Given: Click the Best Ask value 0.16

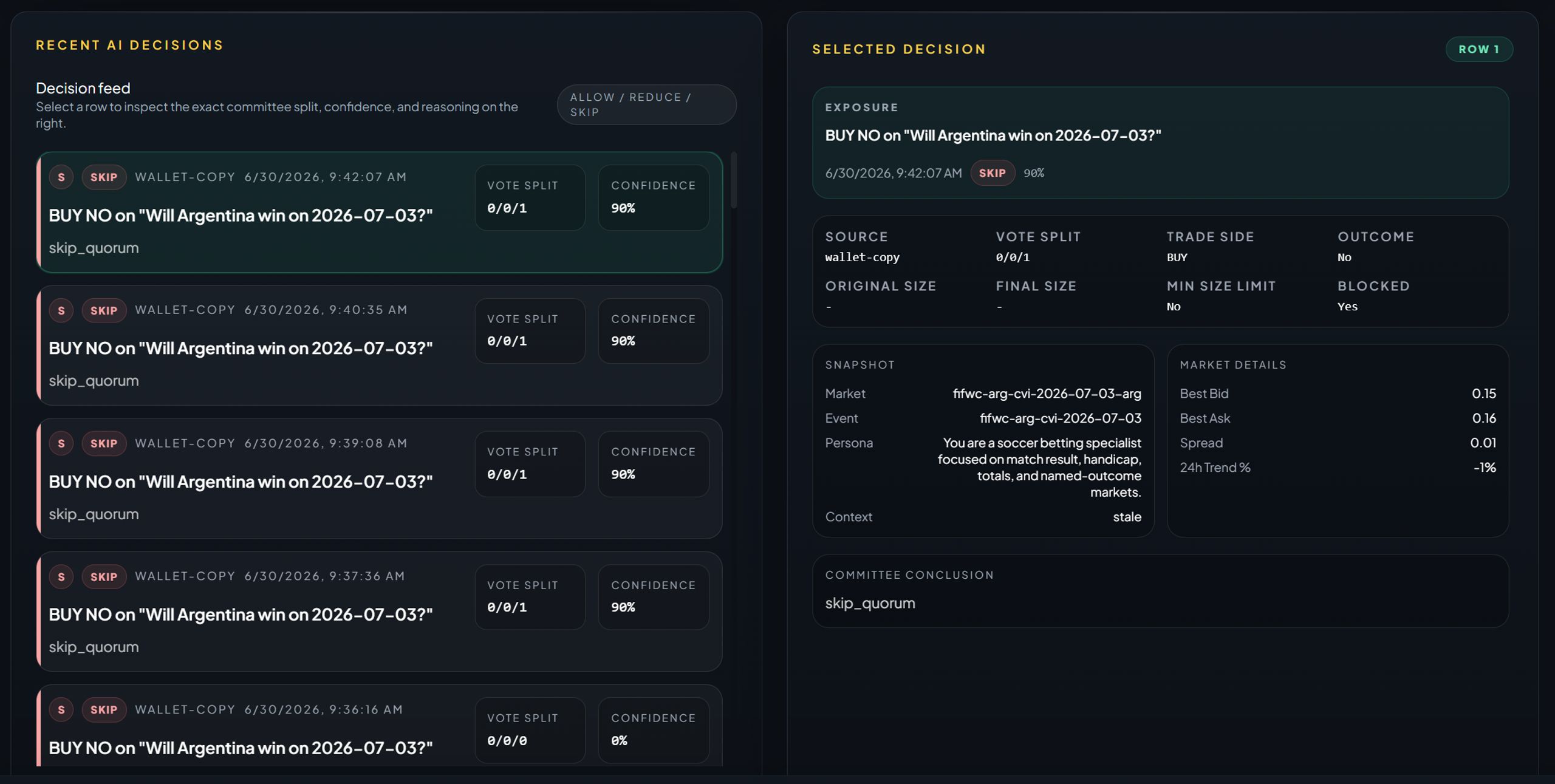Looking at the screenshot, I should pos(1484,418).
